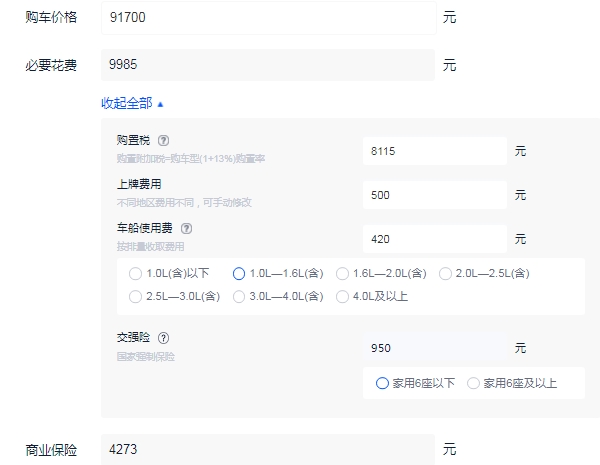Select 家用6座及以上 seat option
The height and width of the screenshot is (465, 600).
[474, 382]
